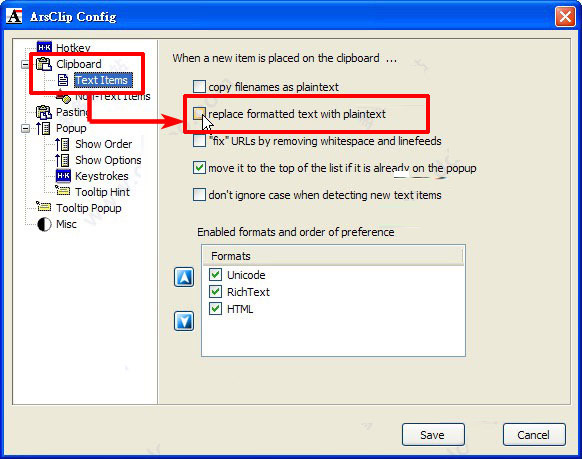582x459 pixels.
Task: Click the Non-Text Items icon
Action: pyautogui.click(x=63, y=97)
